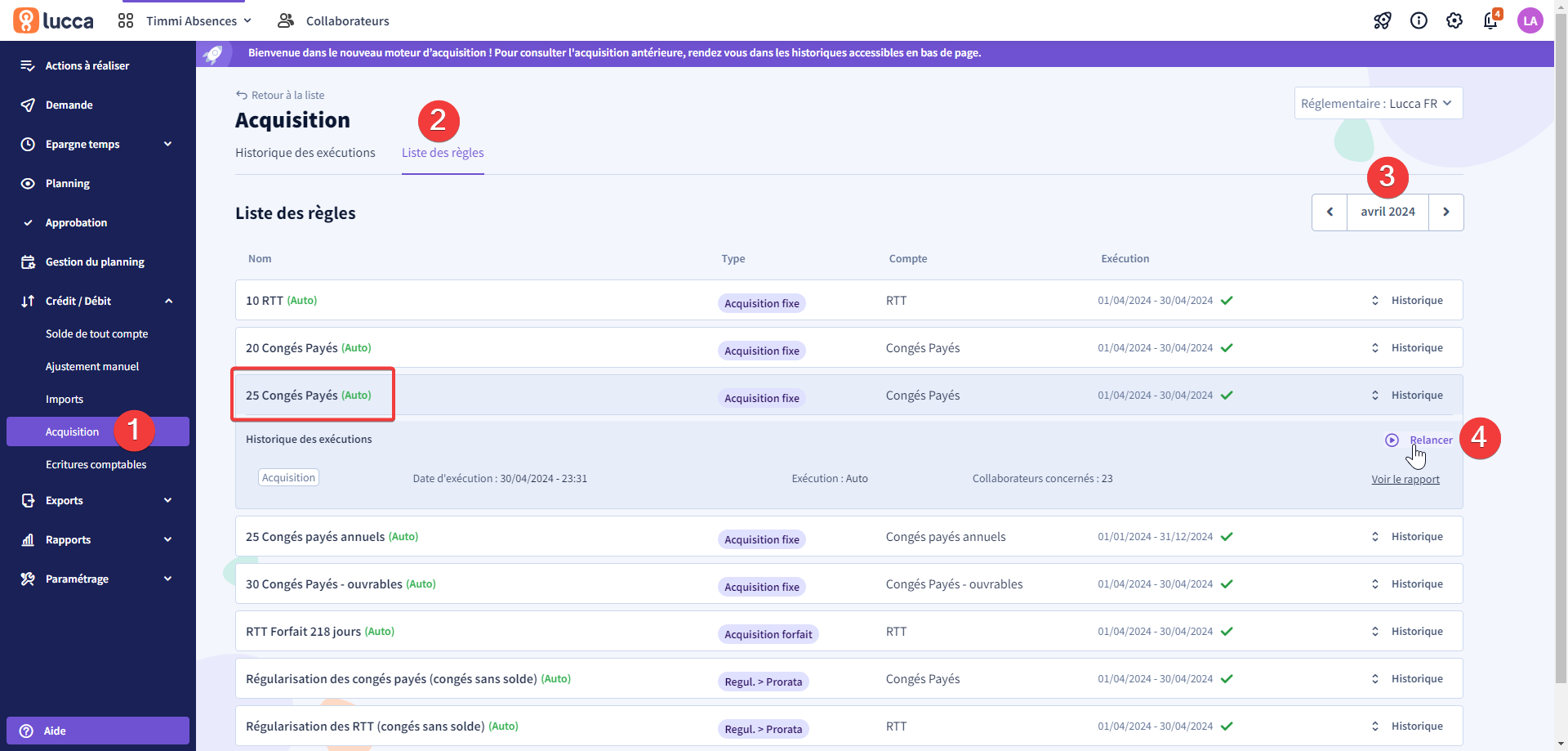Click Regul. > Prorata badge for Congés Payés

pos(763,682)
